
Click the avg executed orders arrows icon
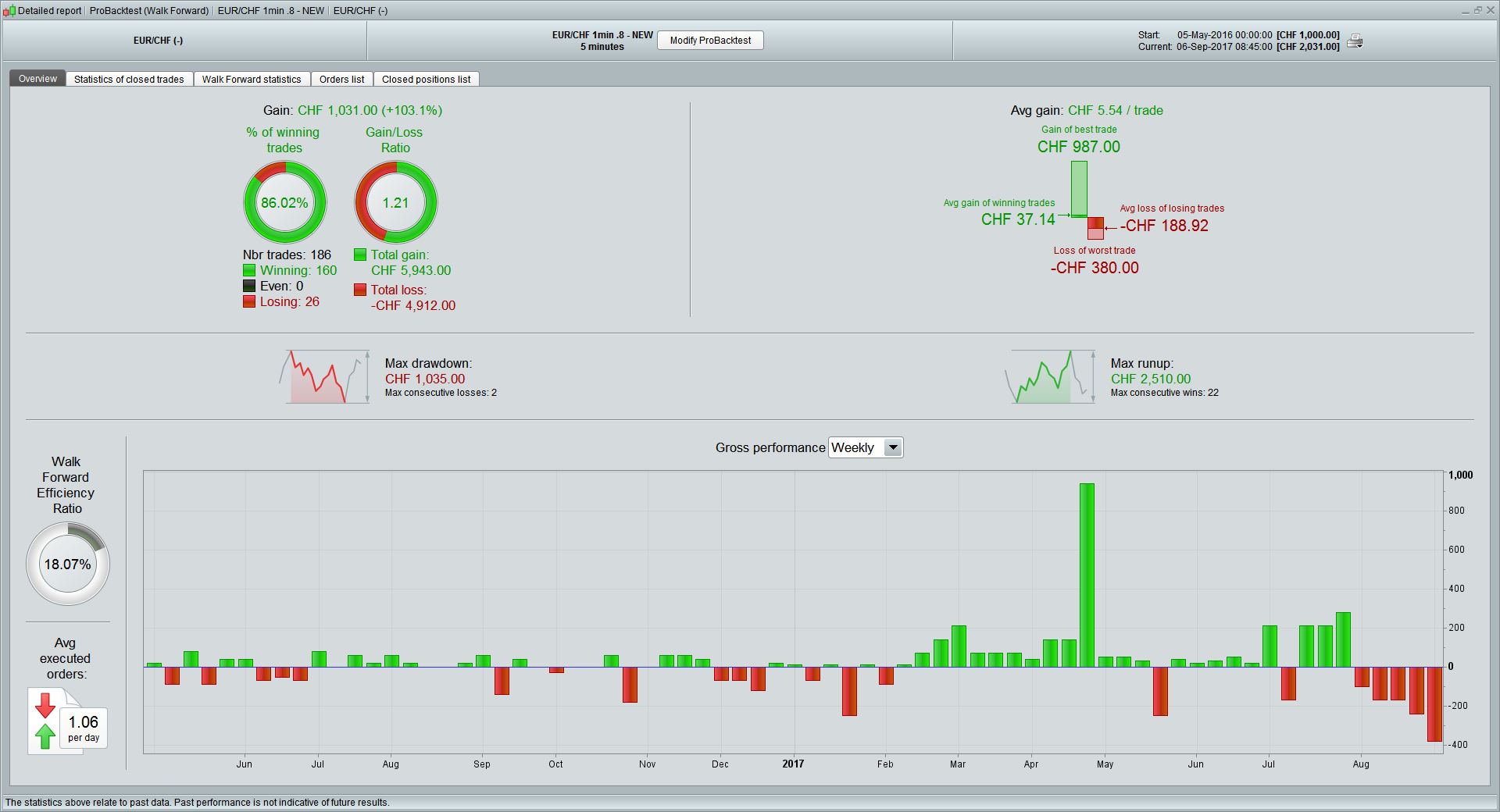45,721
